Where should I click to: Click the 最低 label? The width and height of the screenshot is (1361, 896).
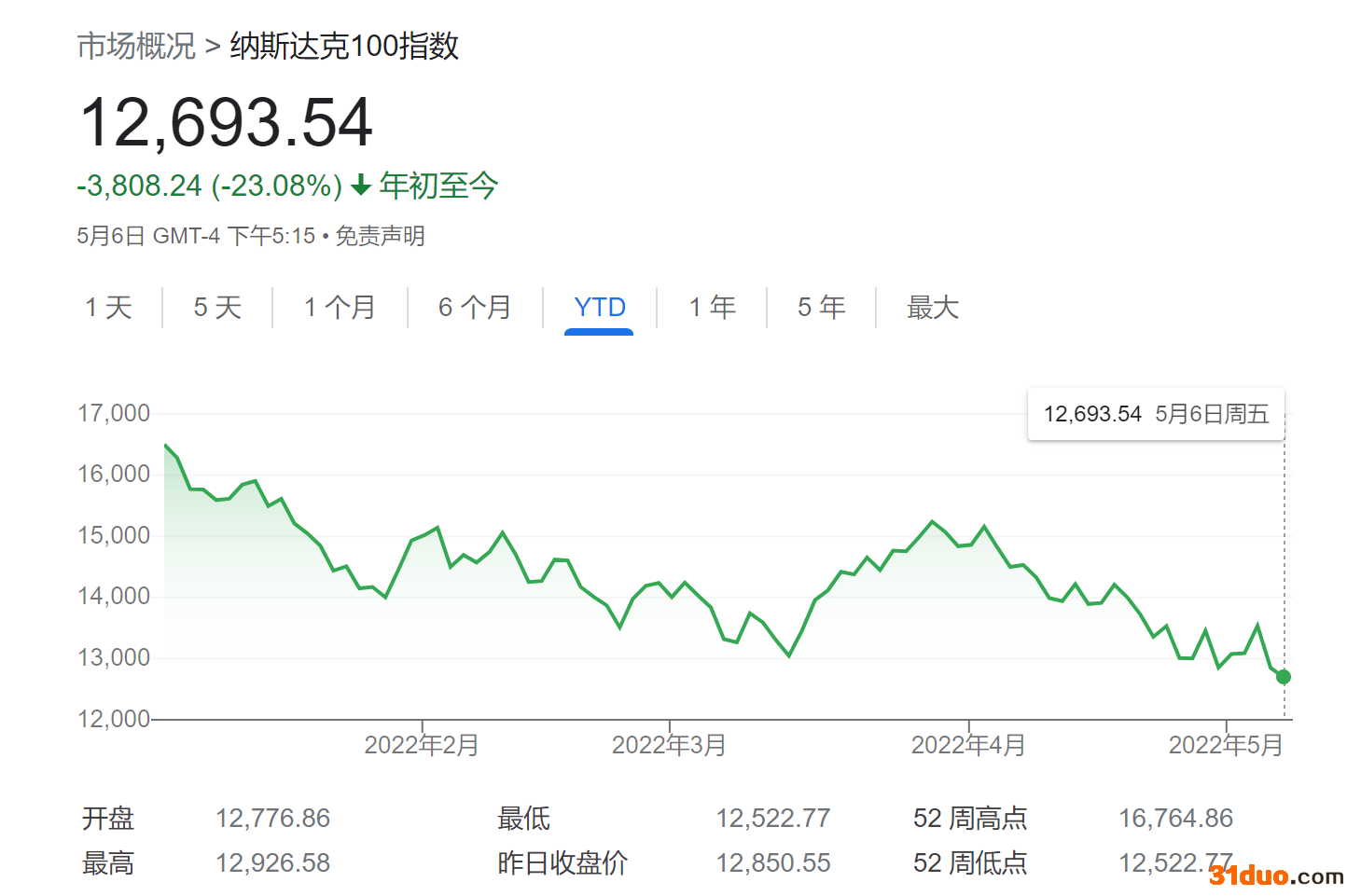(524, 819)
